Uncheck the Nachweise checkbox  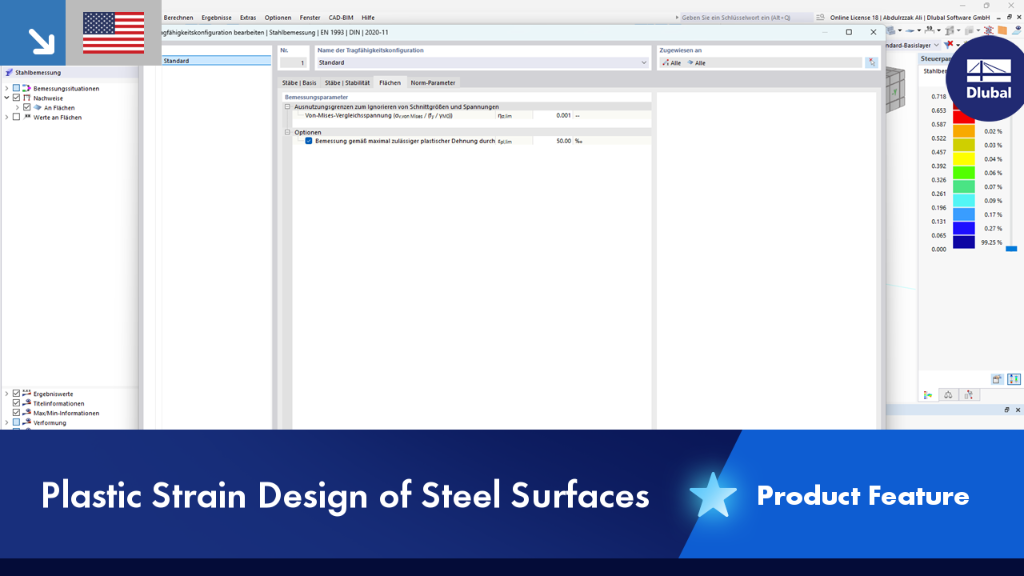16,98
